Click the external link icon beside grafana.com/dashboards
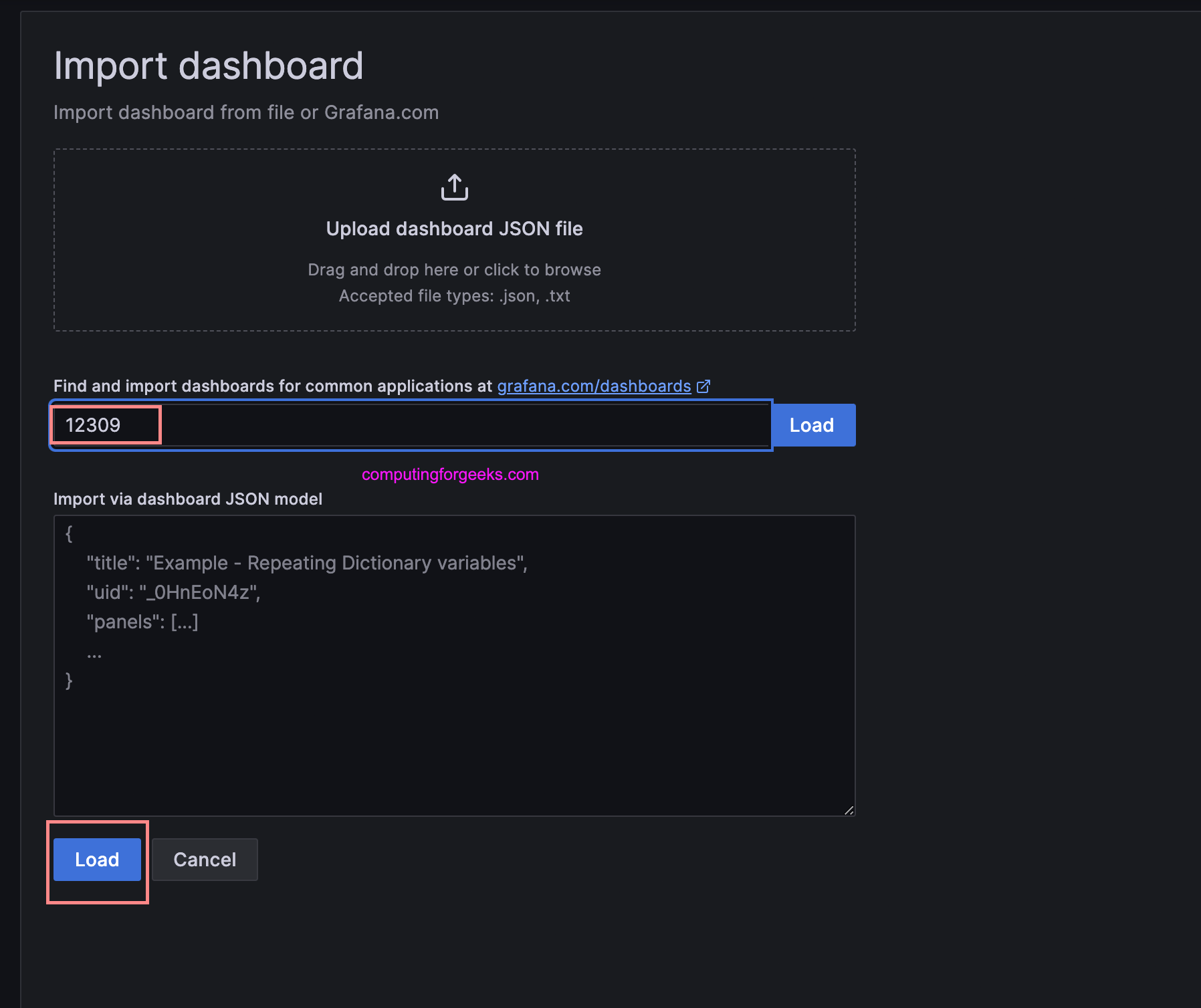Screen dimensions: 1201x1008 703,386
